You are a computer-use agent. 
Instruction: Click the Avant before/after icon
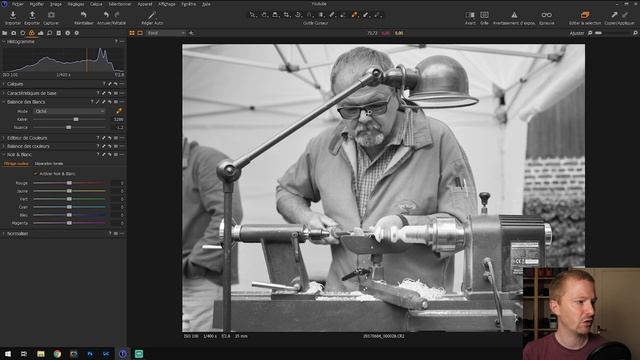coord(470,15)
